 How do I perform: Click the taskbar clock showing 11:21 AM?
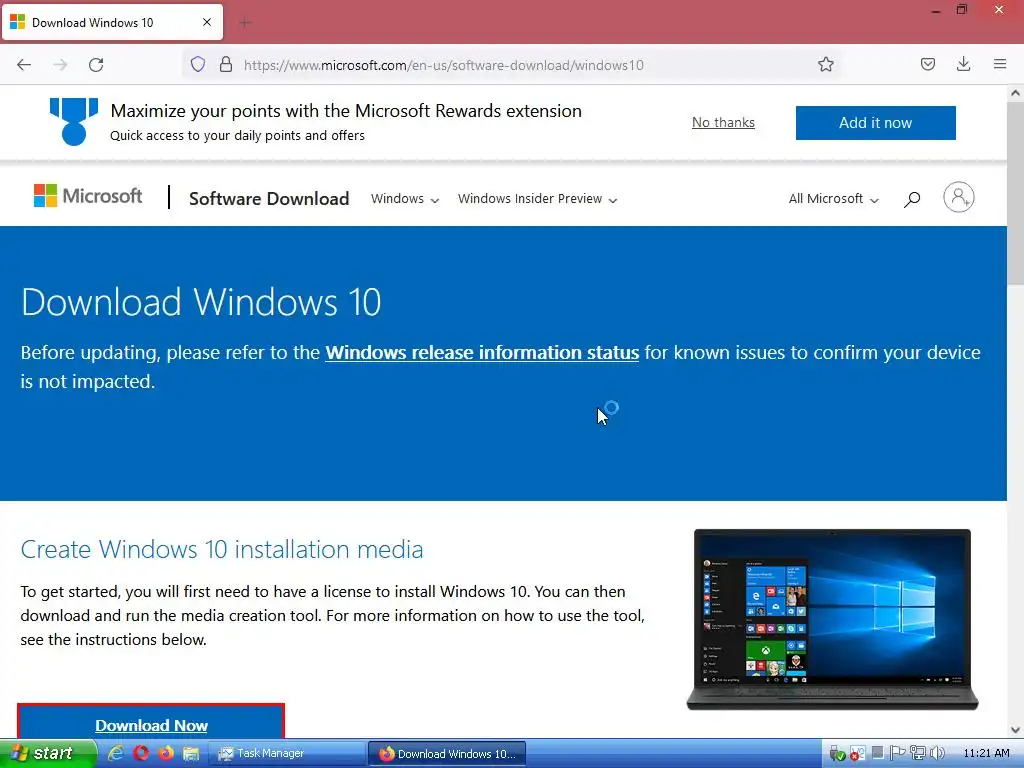pos(985,754)
